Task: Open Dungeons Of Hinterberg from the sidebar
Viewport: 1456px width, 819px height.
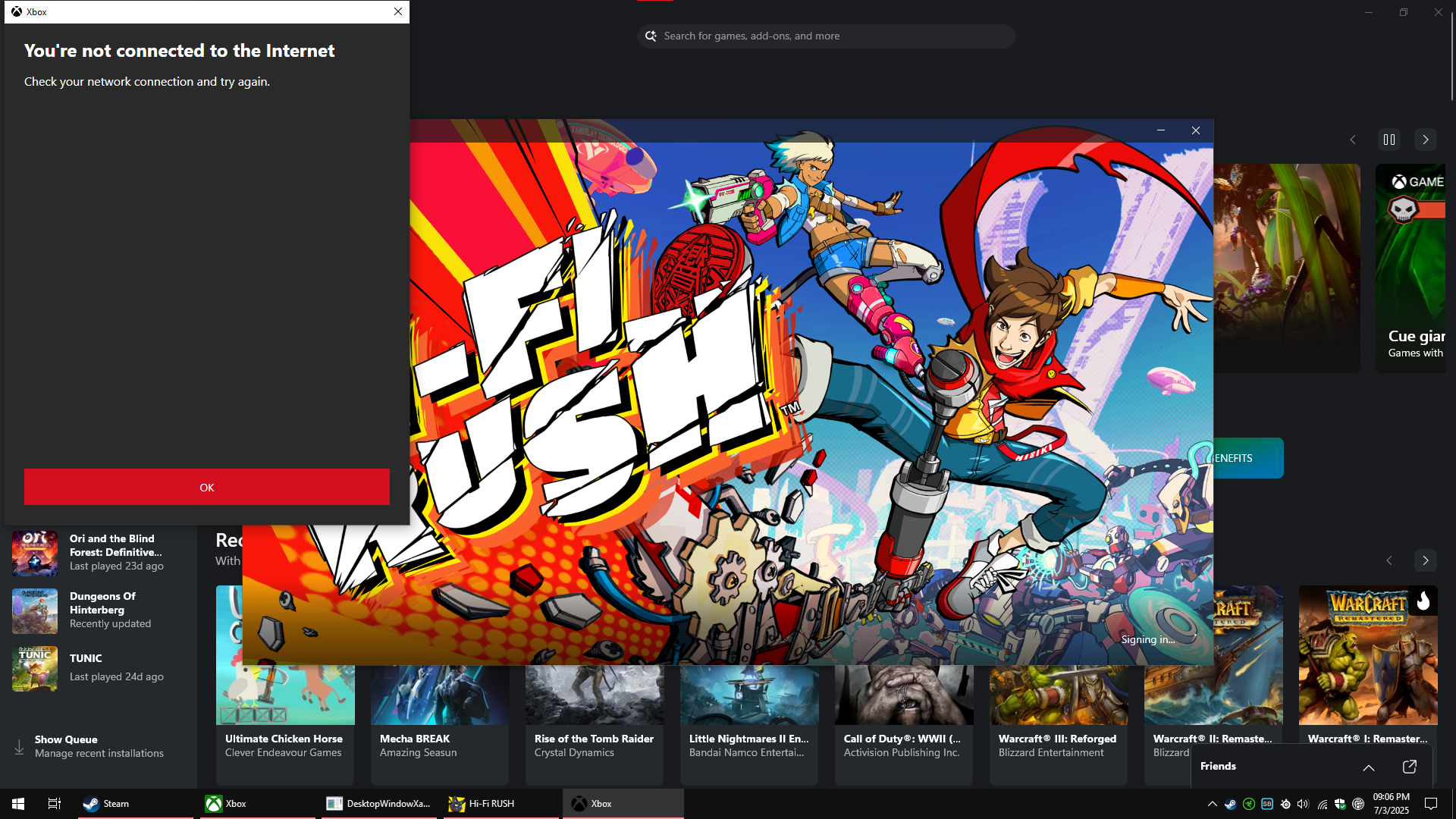Action: [99, 610]
